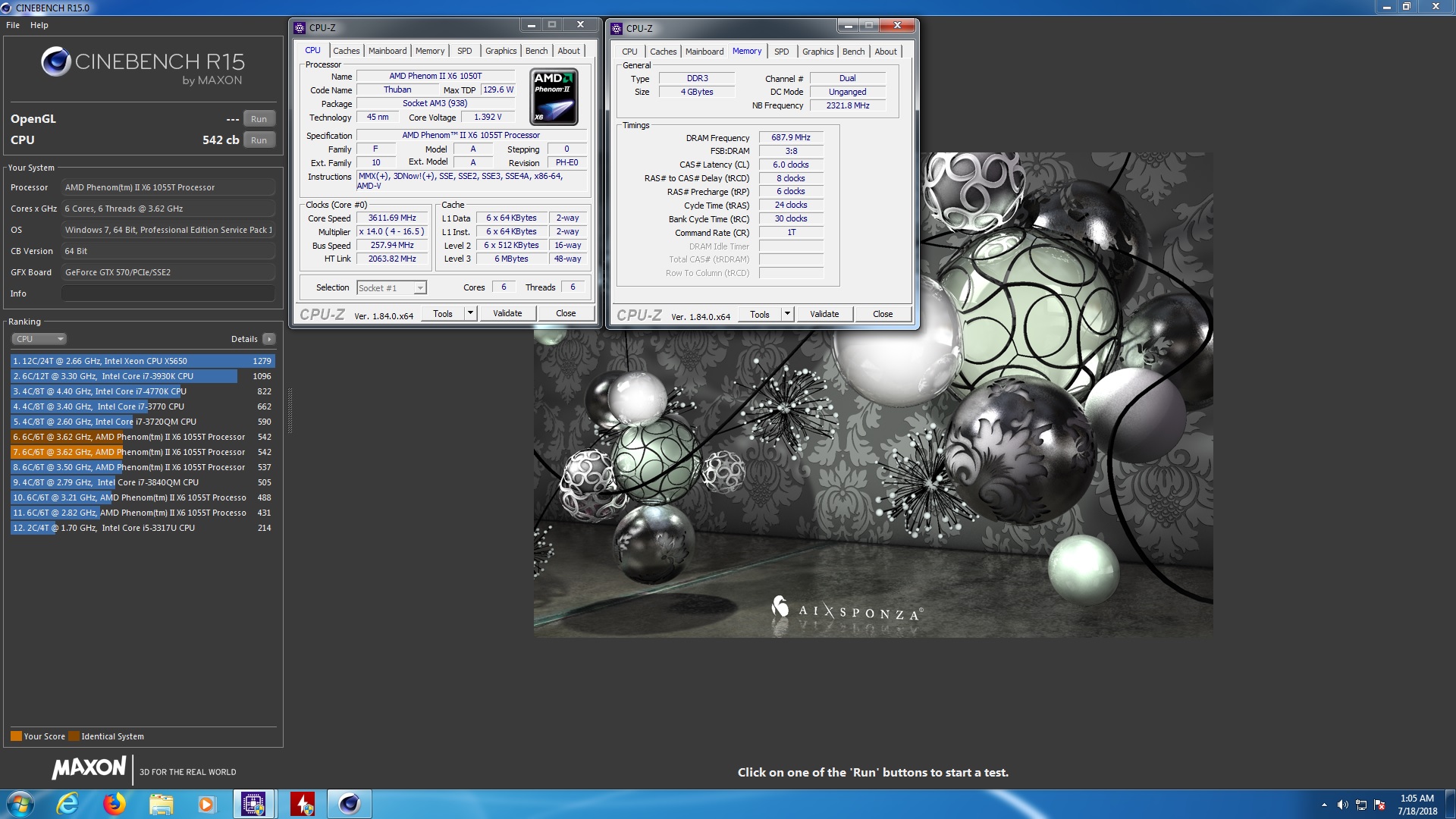1456x819 pixels.
Task: Select ranking row Intel Core i7-4770K
Action: 143,391
